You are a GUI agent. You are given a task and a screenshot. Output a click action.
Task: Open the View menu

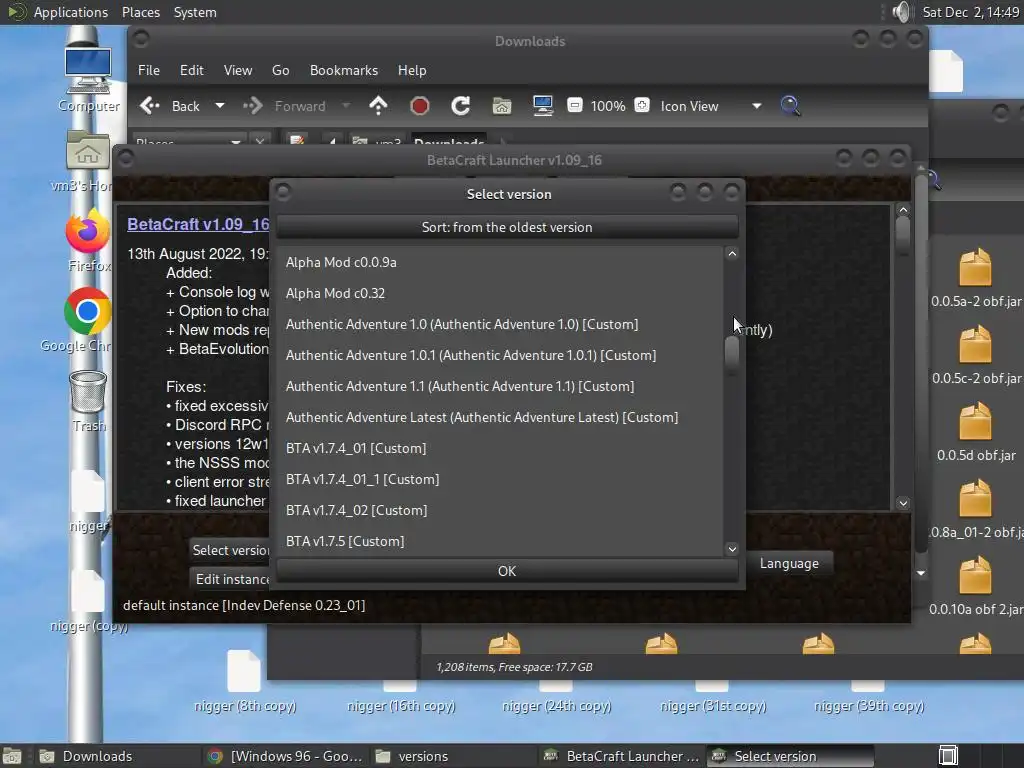click(238, 70)
